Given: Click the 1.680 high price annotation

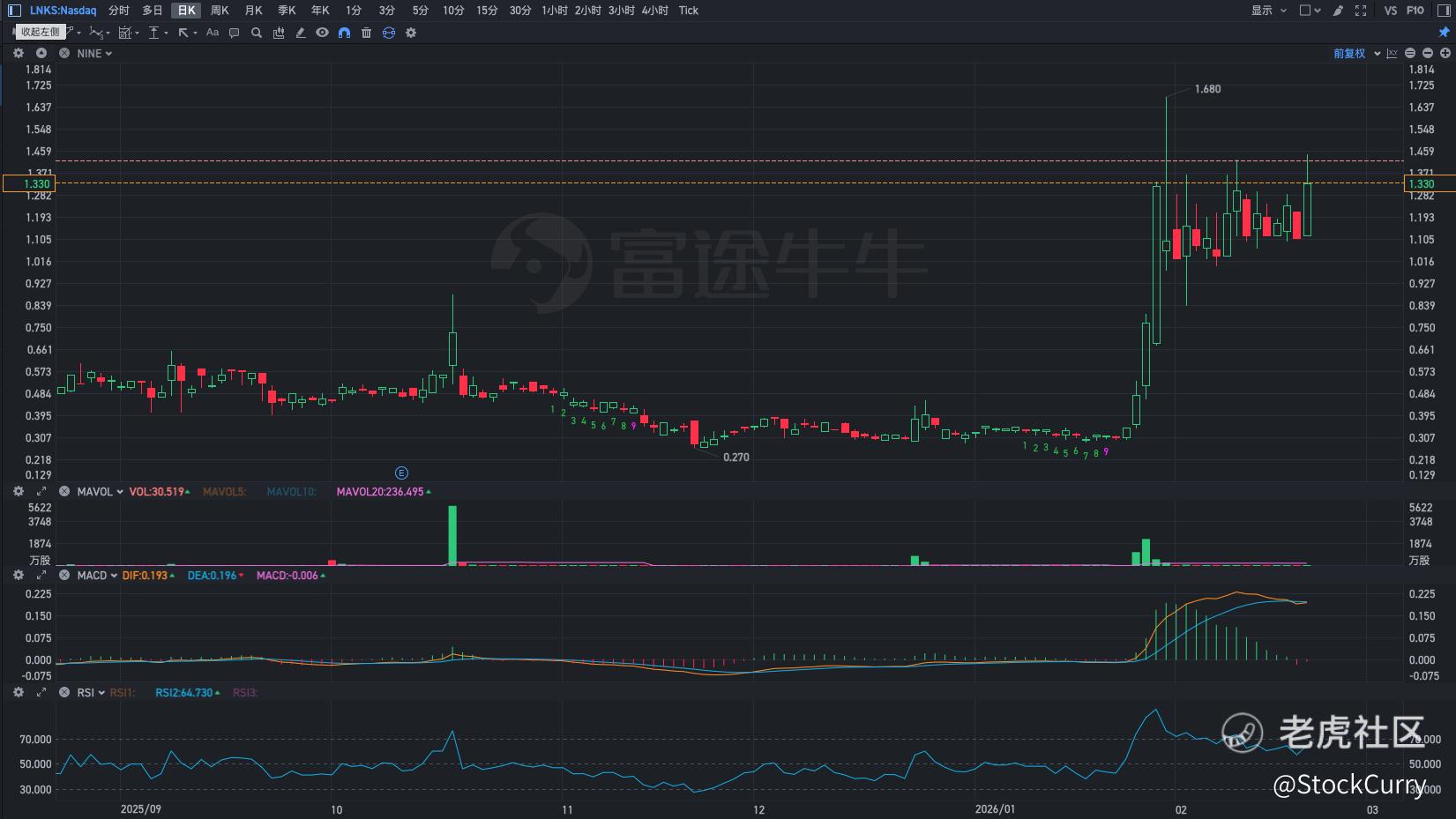Looking at the screenshot, I should tap(1207, 89).
